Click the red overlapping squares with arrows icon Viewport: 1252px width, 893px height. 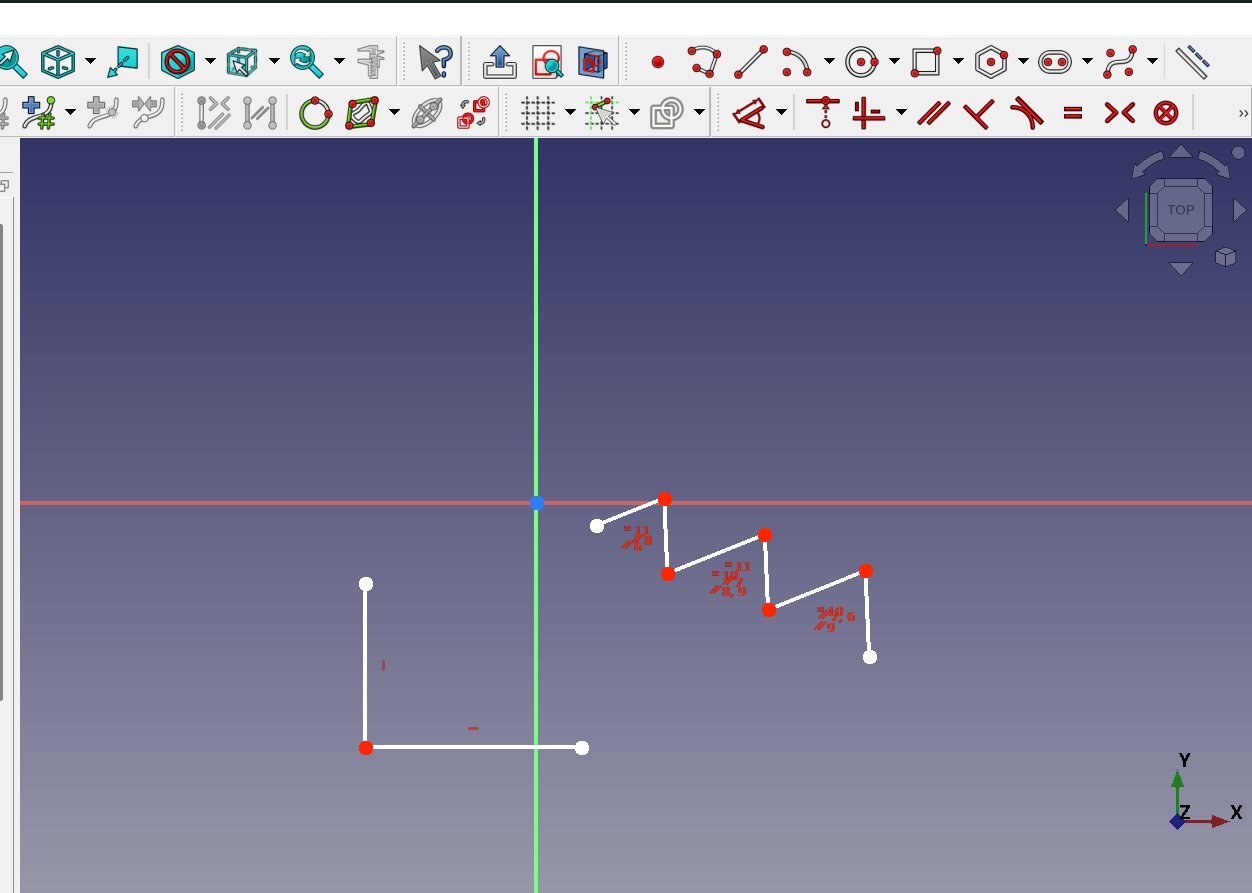(474, 113)
